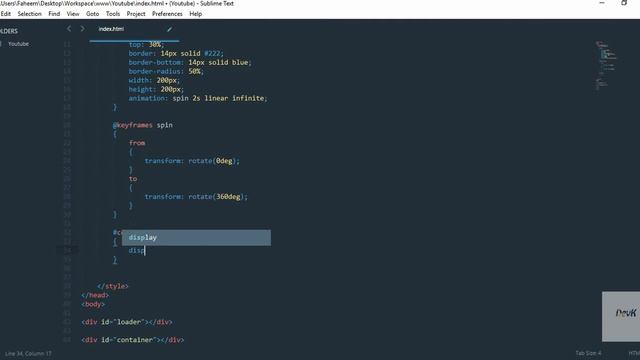Click the forward tab navigation arrow

pyautogui.click(x=82, y=29)
